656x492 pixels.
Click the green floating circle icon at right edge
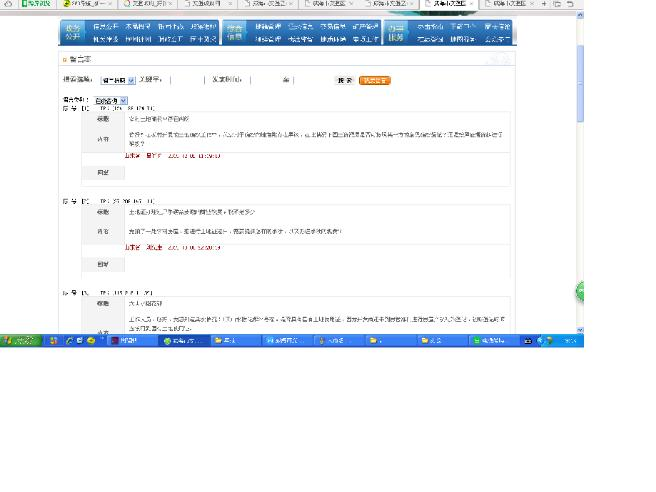point(580,292)
